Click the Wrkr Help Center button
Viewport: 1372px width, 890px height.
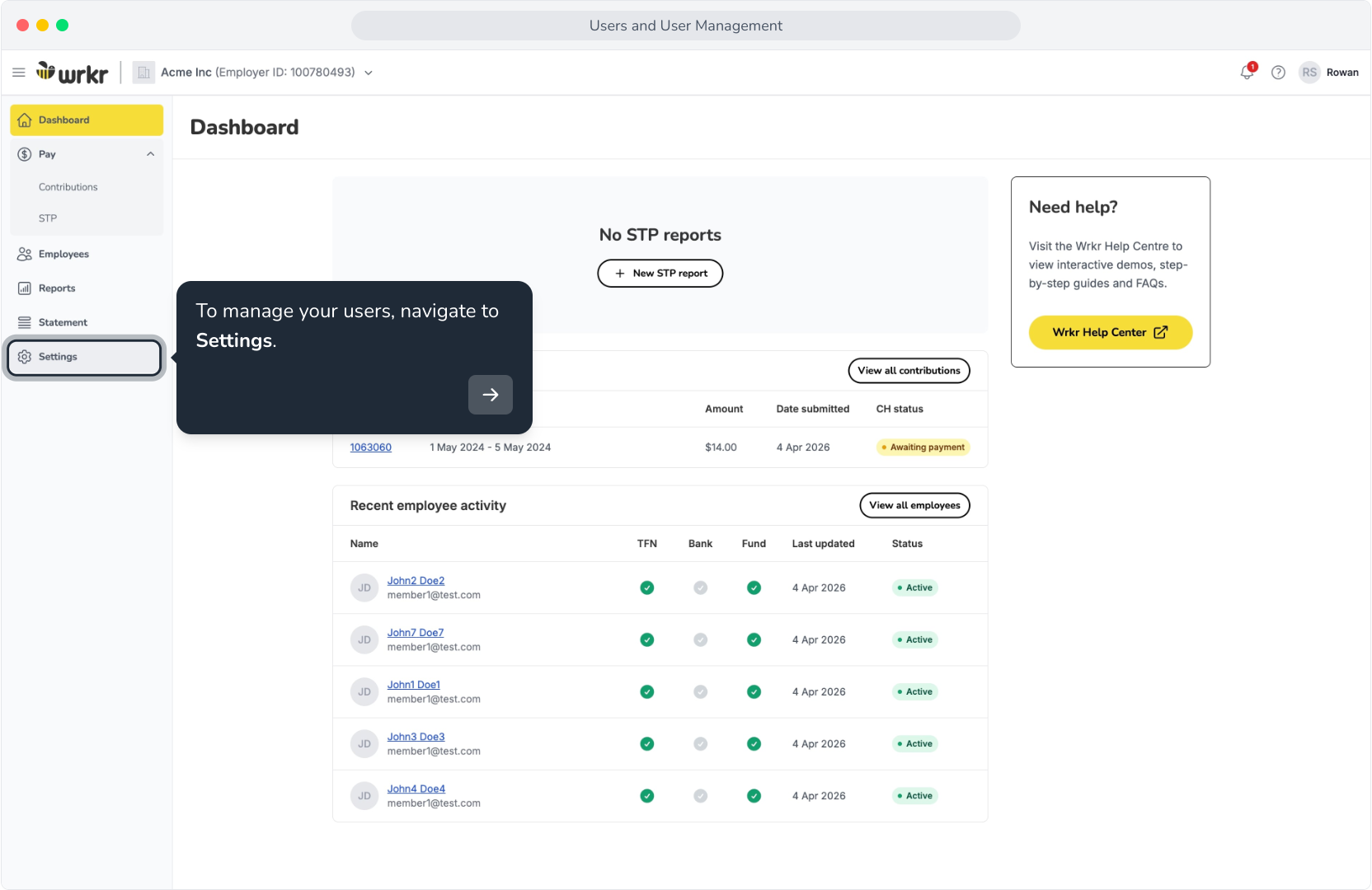tap(1111, 332)
